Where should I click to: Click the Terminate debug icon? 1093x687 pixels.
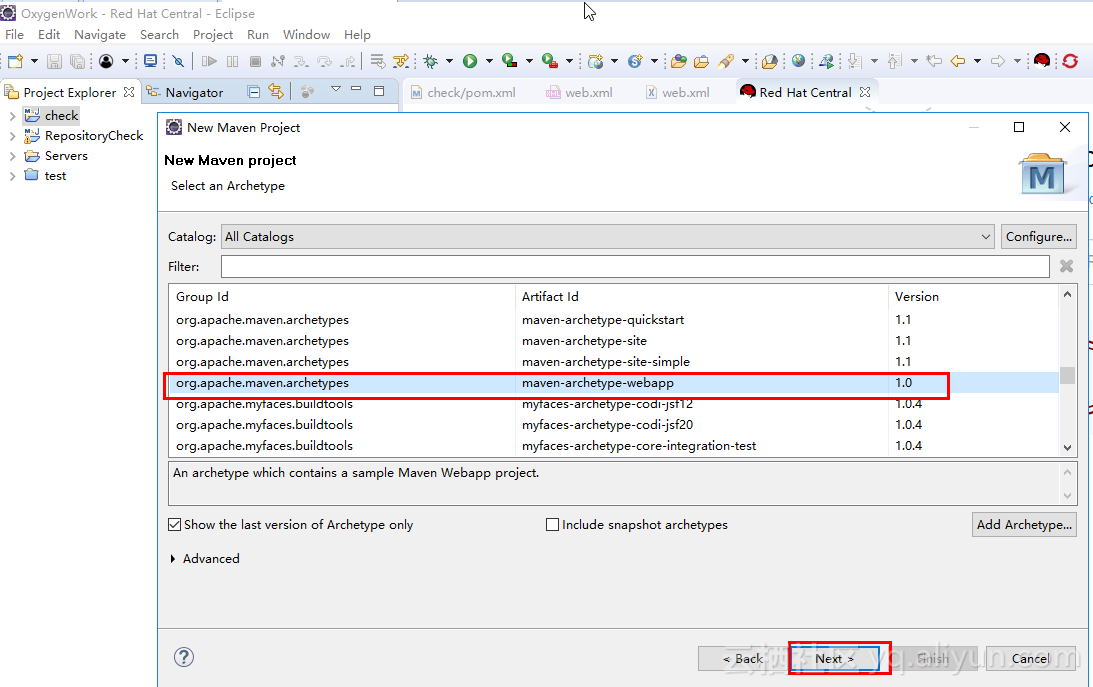pos(255,61)
